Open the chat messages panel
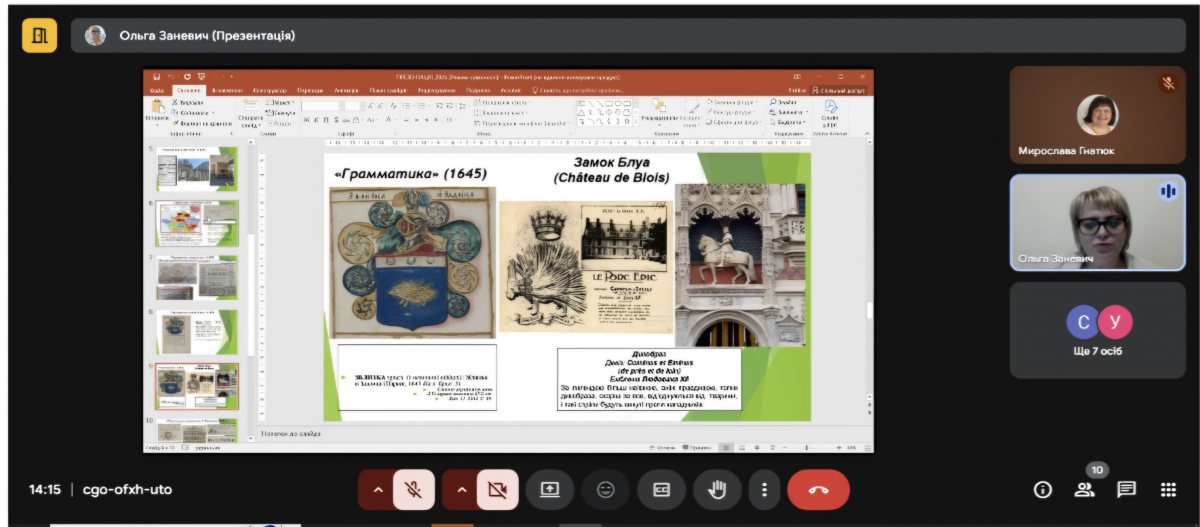 [x=1127, y=490]
